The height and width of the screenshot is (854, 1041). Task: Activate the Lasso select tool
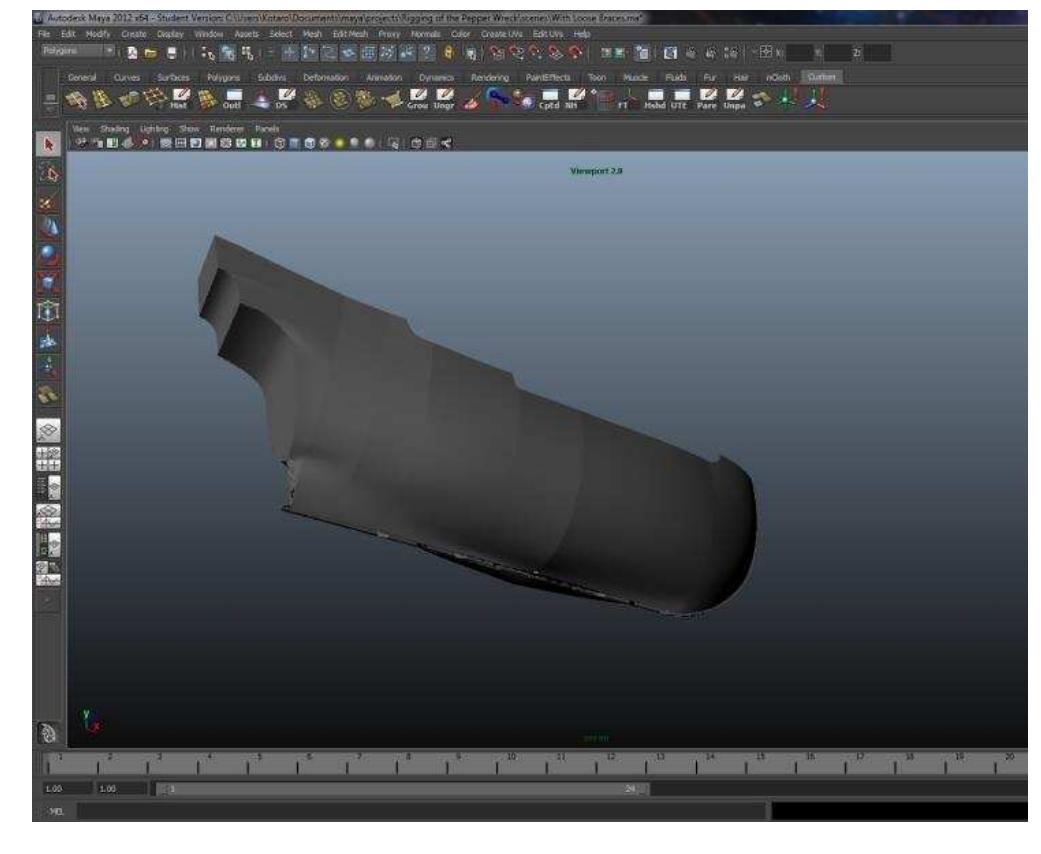pyautogui.click(x=49, y=174)
